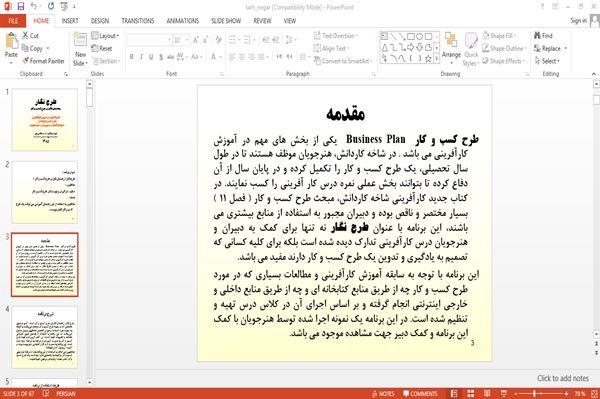Click NOTES button in status bar
Image resolution: width=600 pixels, height=399 pixels.
(x=383, y=394)
